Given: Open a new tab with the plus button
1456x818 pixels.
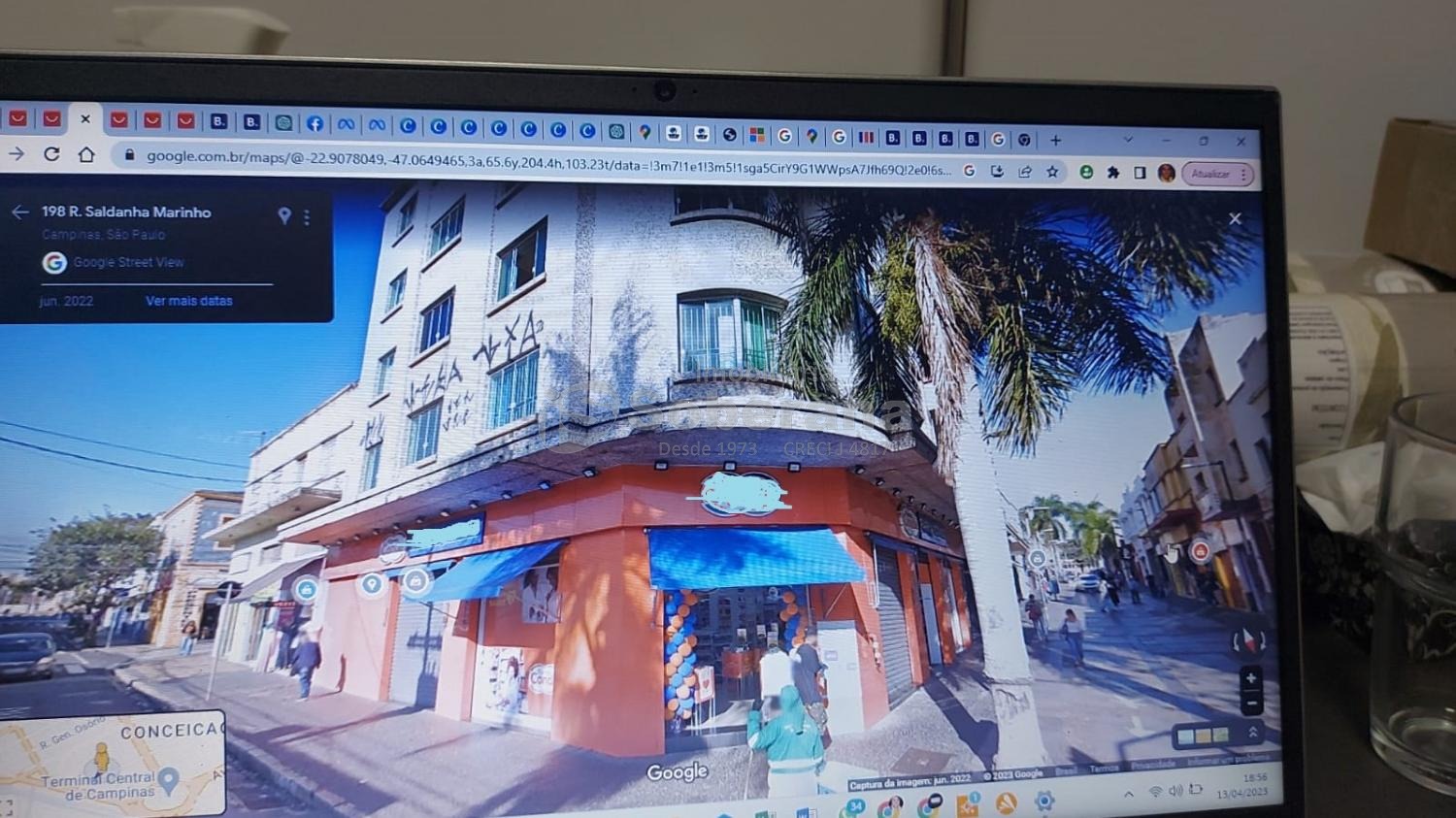Looking at the screenshot, I should [1056, 140].
